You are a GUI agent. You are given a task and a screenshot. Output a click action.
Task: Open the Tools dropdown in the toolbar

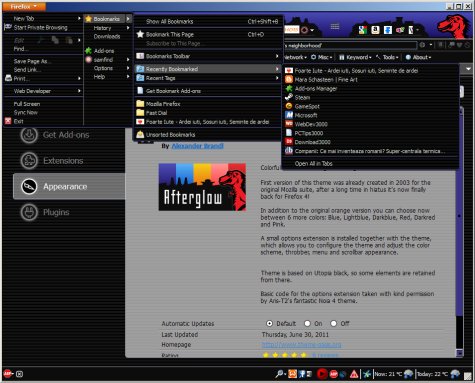[387, 57]
